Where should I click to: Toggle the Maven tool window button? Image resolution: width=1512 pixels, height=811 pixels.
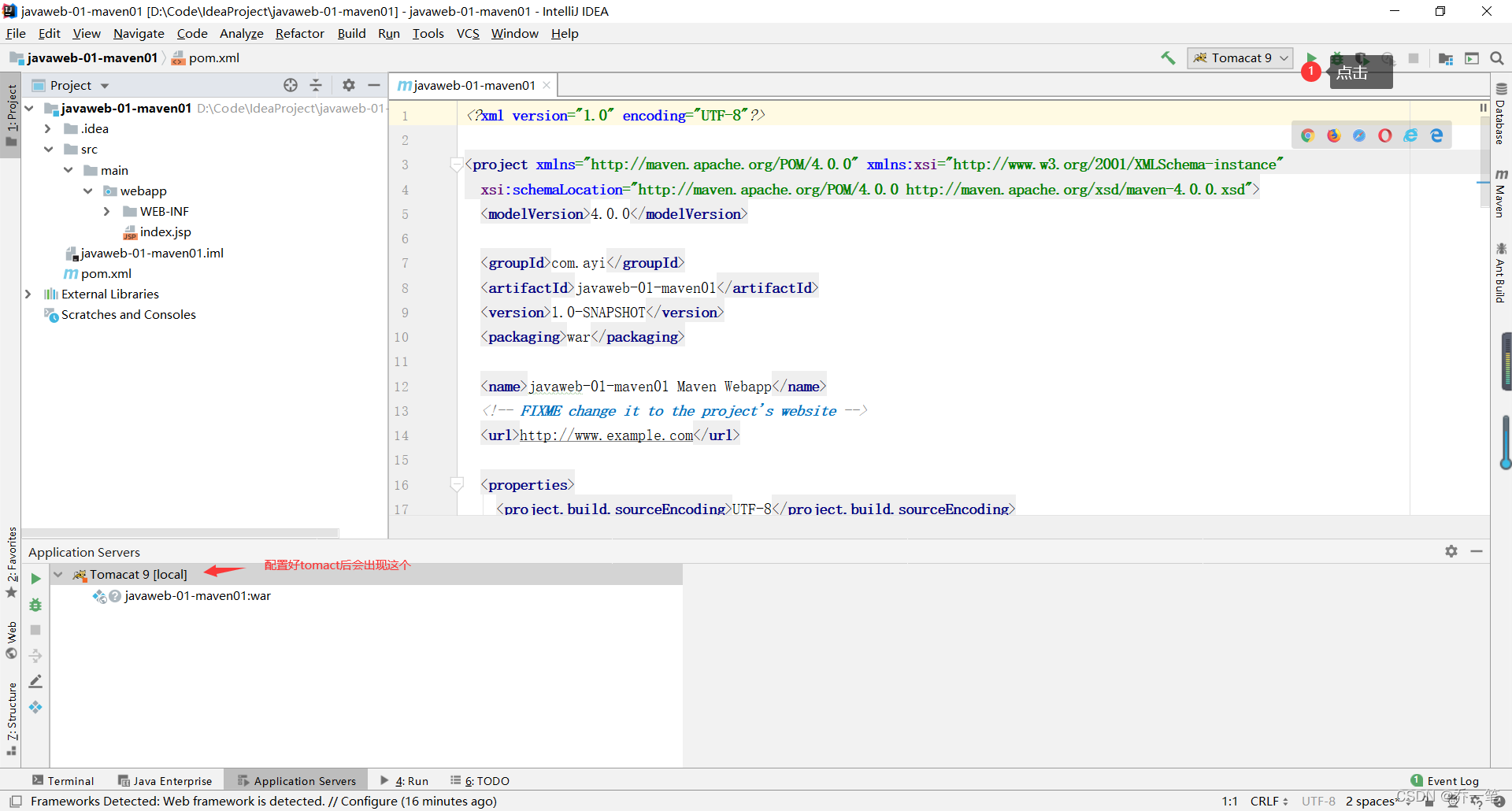[1501, 194]
